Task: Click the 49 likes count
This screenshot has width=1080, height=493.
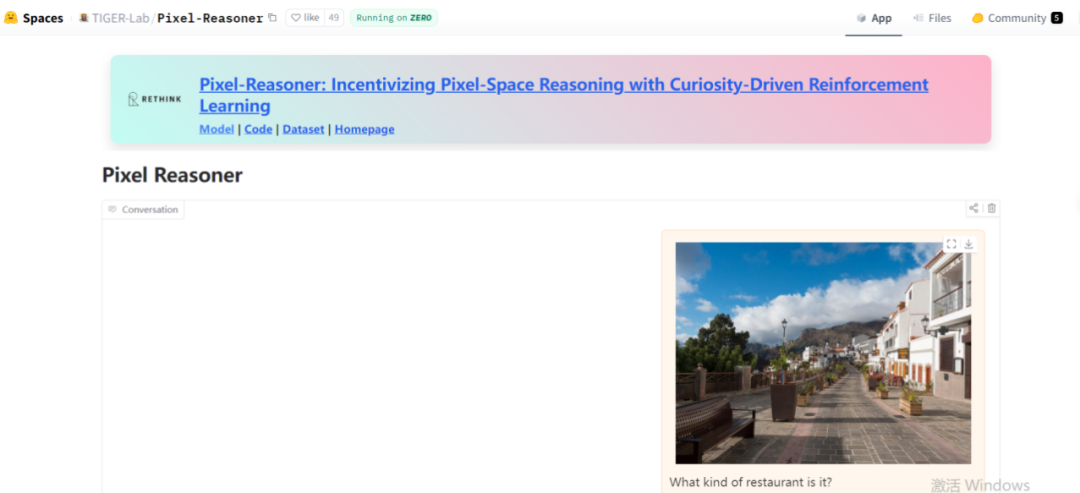Action: (333, 18)
